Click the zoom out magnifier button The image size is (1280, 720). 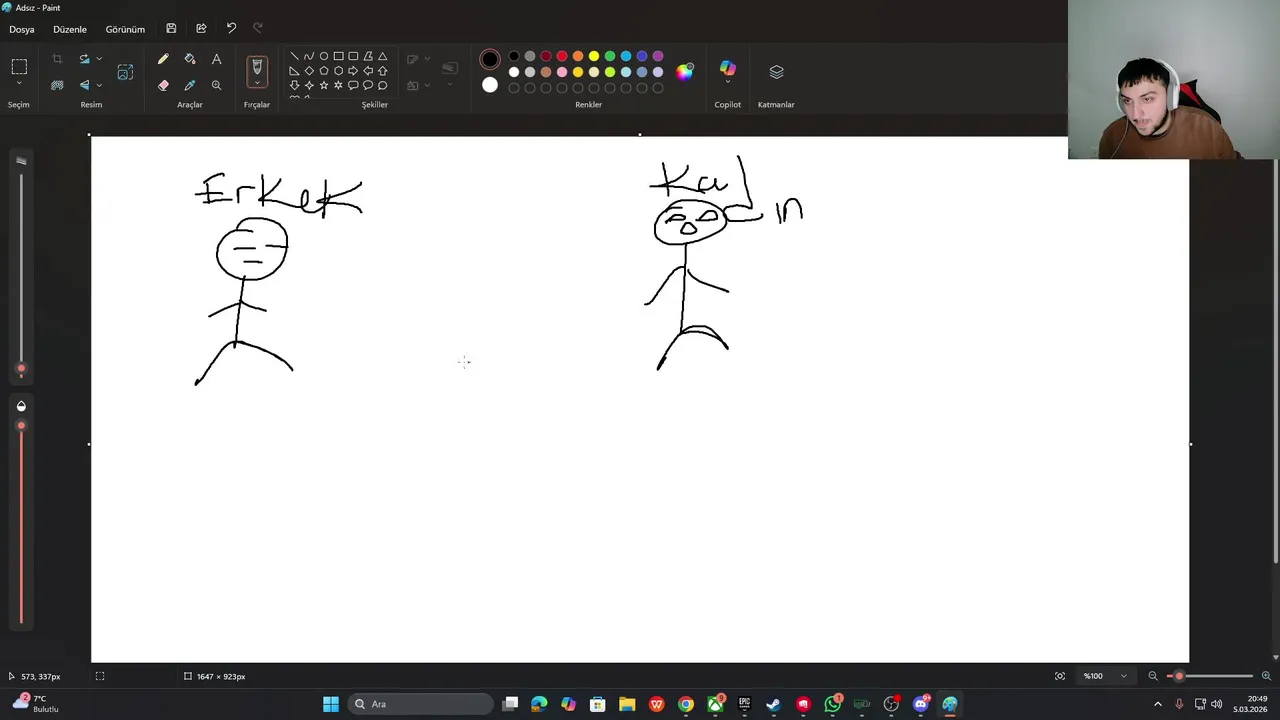click(1153, 676)
